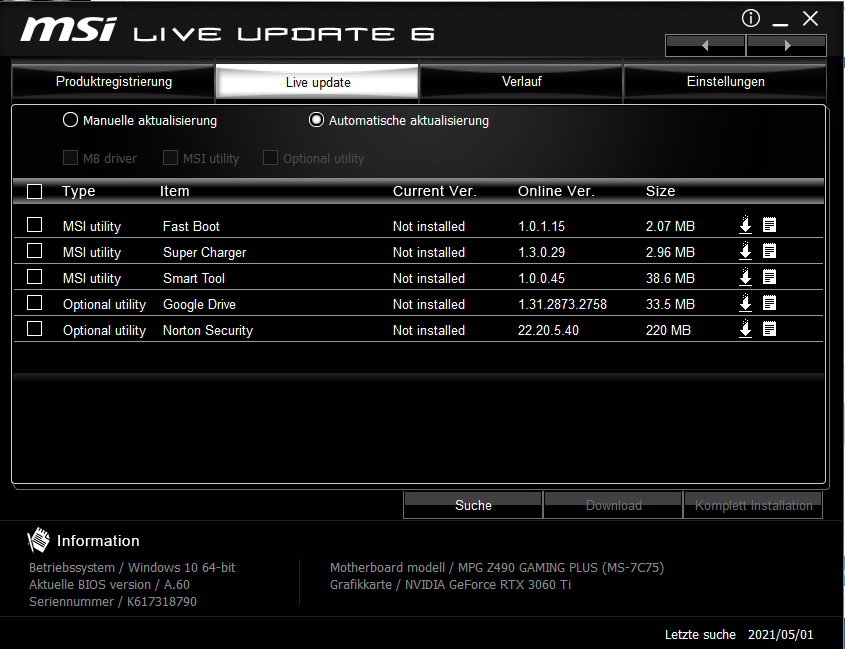Click the info circle icon in title bar
845x649 pixels.
tap(751, 18)
